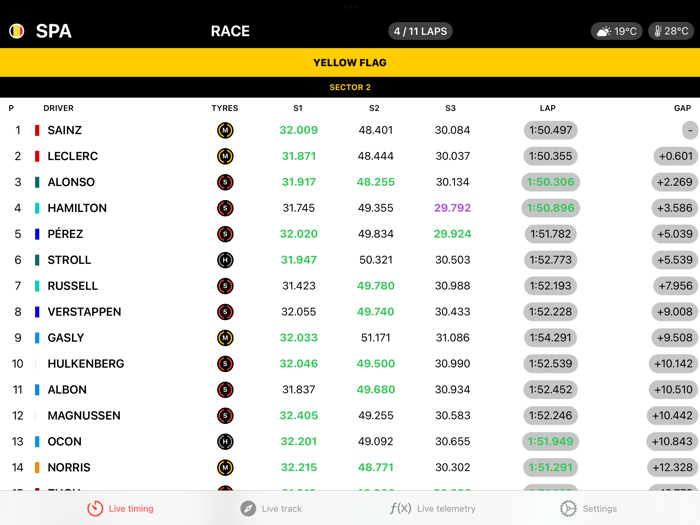
Task: Click the S3 column header
Action: tap(450, 108)
